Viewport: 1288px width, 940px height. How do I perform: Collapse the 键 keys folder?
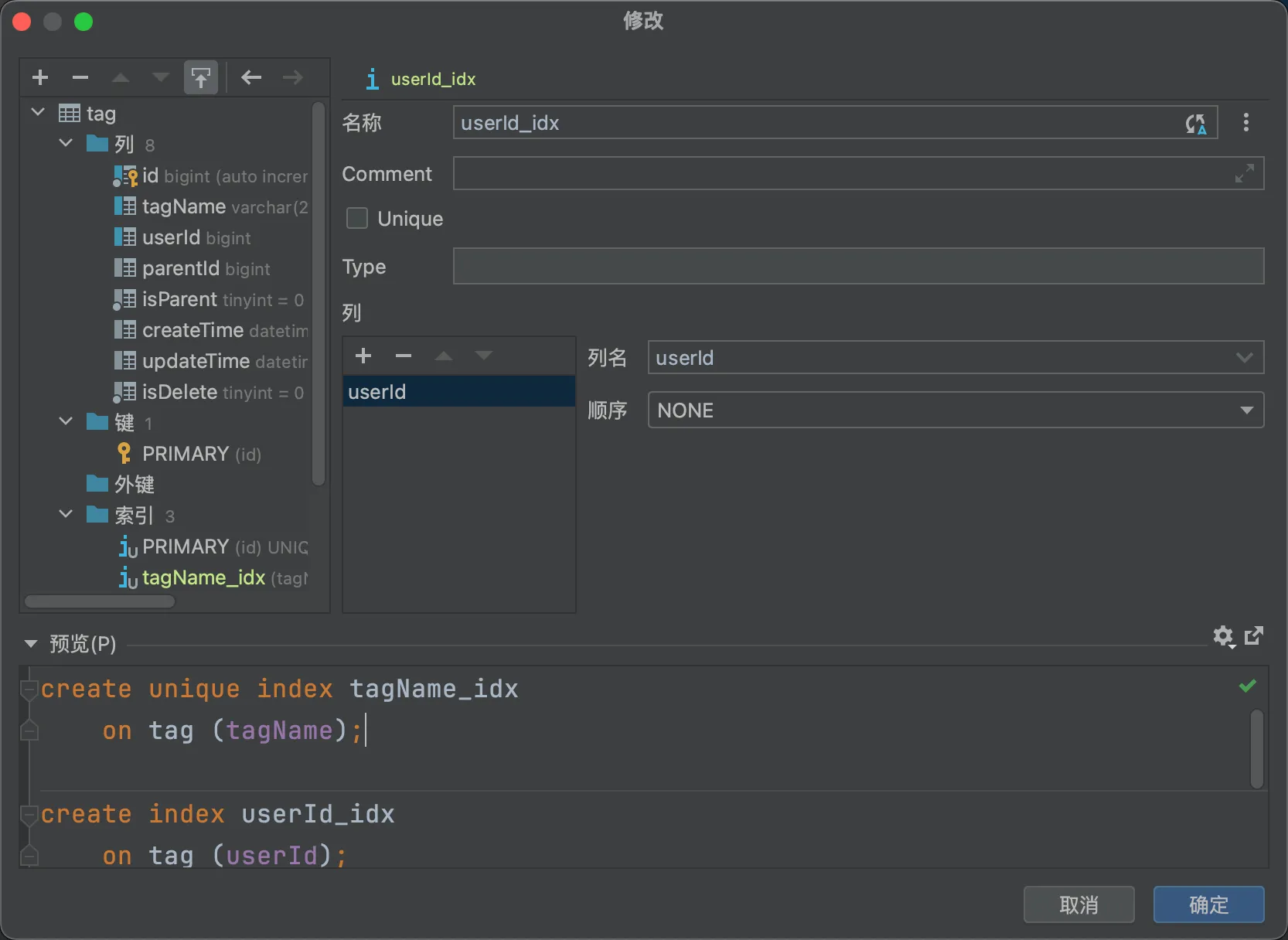[x=66, y=422]
